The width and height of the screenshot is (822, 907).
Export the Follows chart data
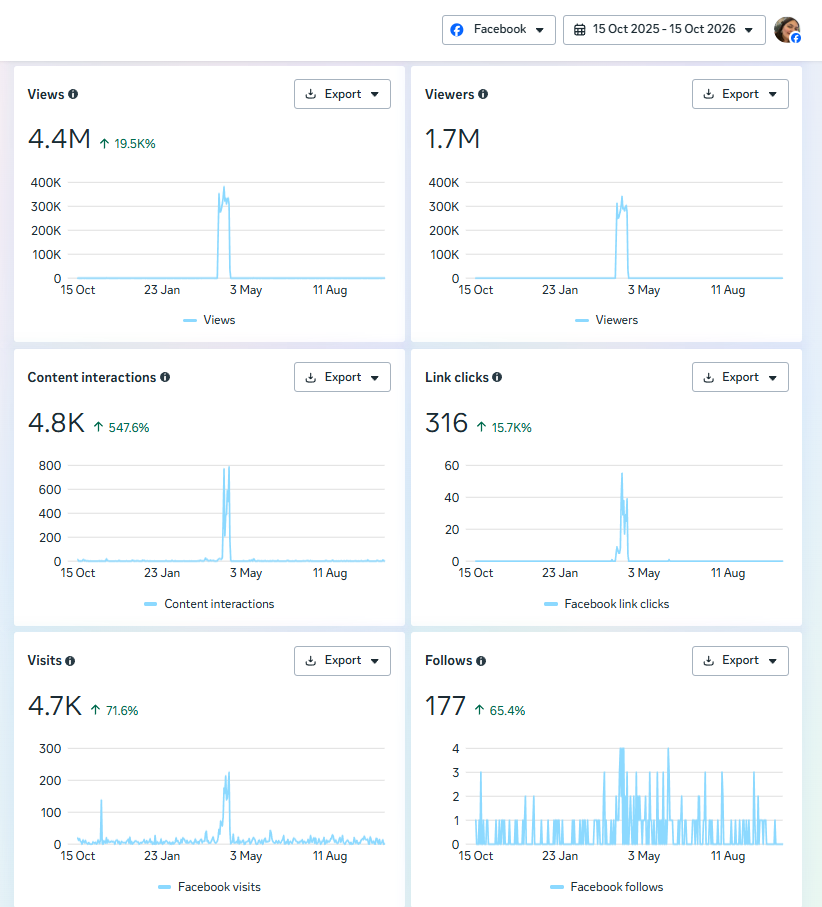point(740,661)
